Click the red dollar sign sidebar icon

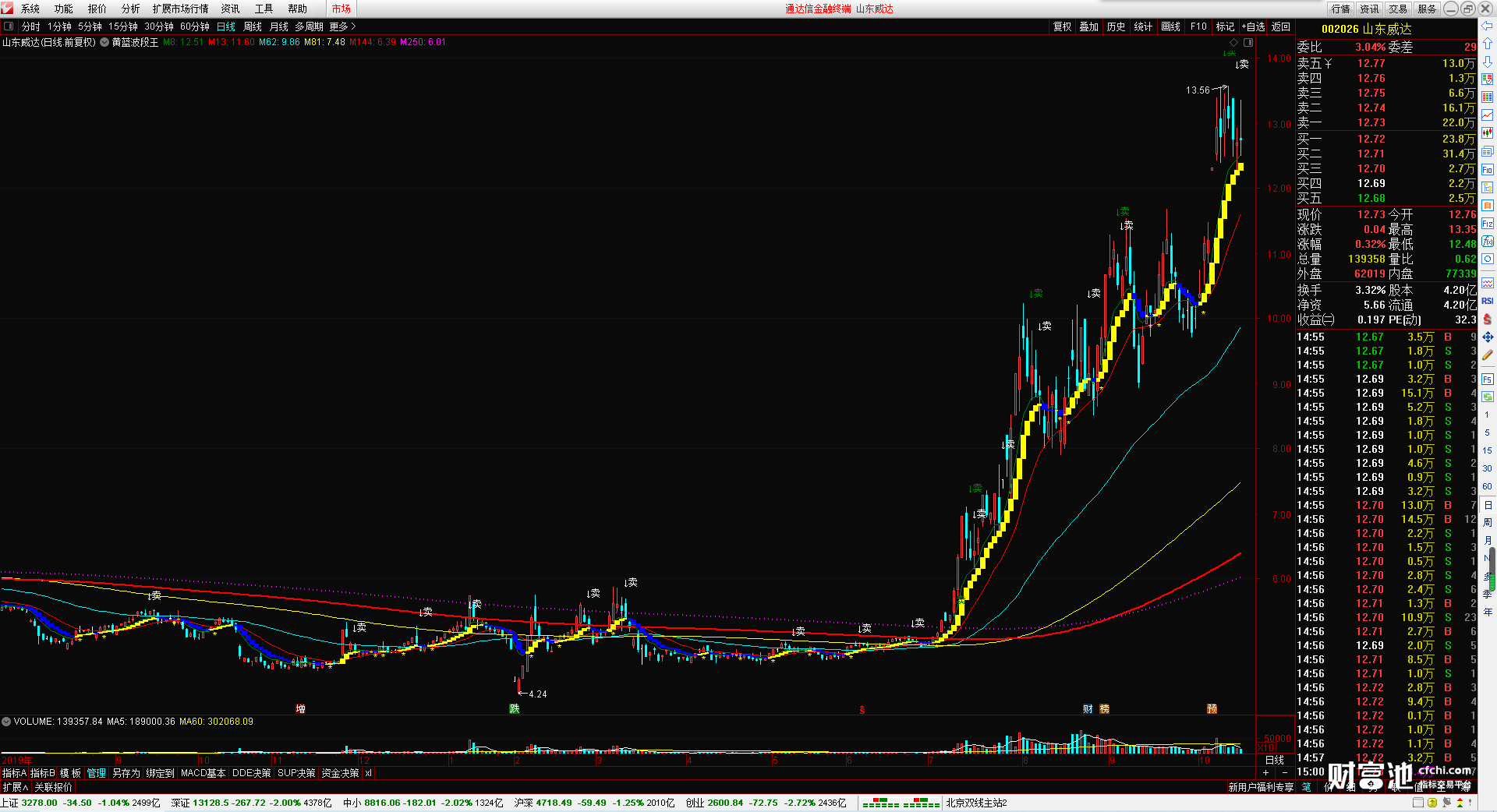pyautogui.click(x=1488, y=319)
